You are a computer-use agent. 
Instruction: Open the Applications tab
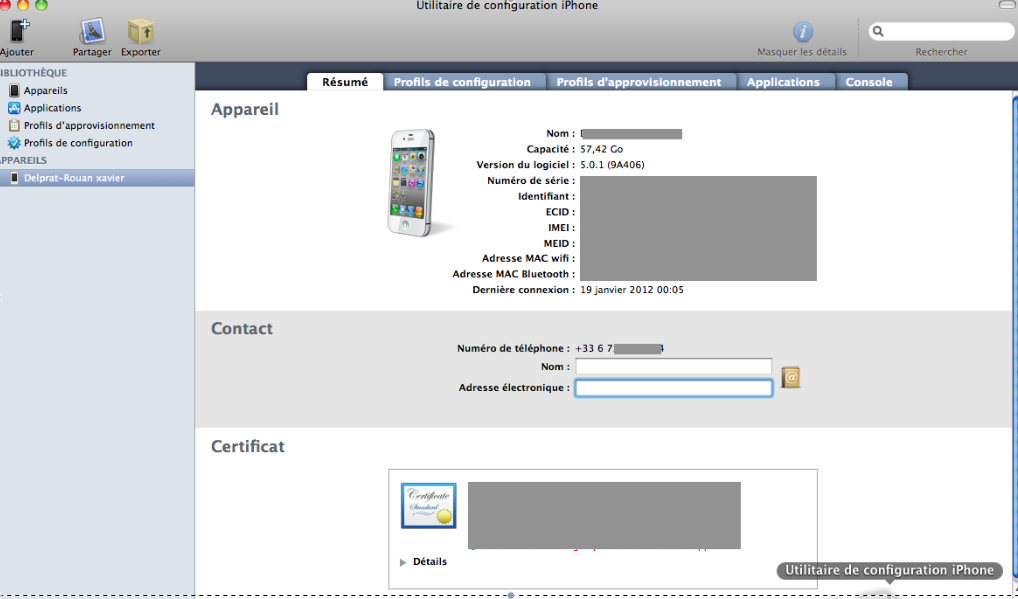click(783, 82)
